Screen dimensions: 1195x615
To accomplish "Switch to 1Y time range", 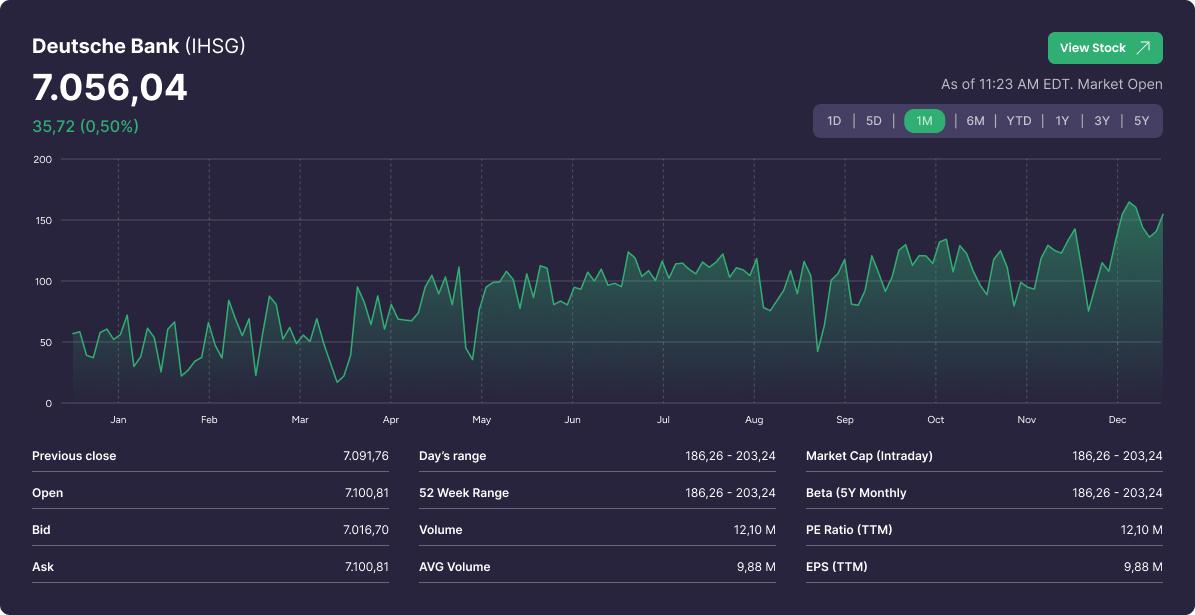I will click(1062, 121).
